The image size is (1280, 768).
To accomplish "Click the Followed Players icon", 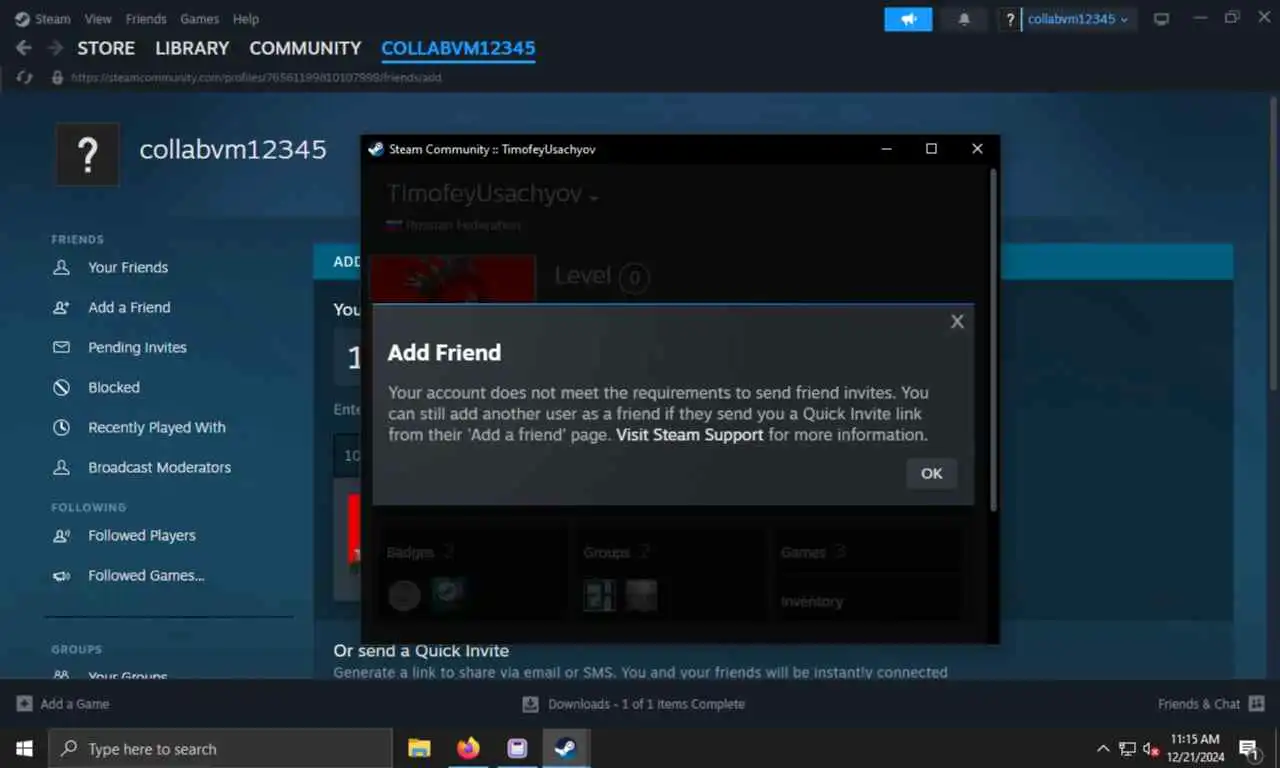I will click(62, 535).
